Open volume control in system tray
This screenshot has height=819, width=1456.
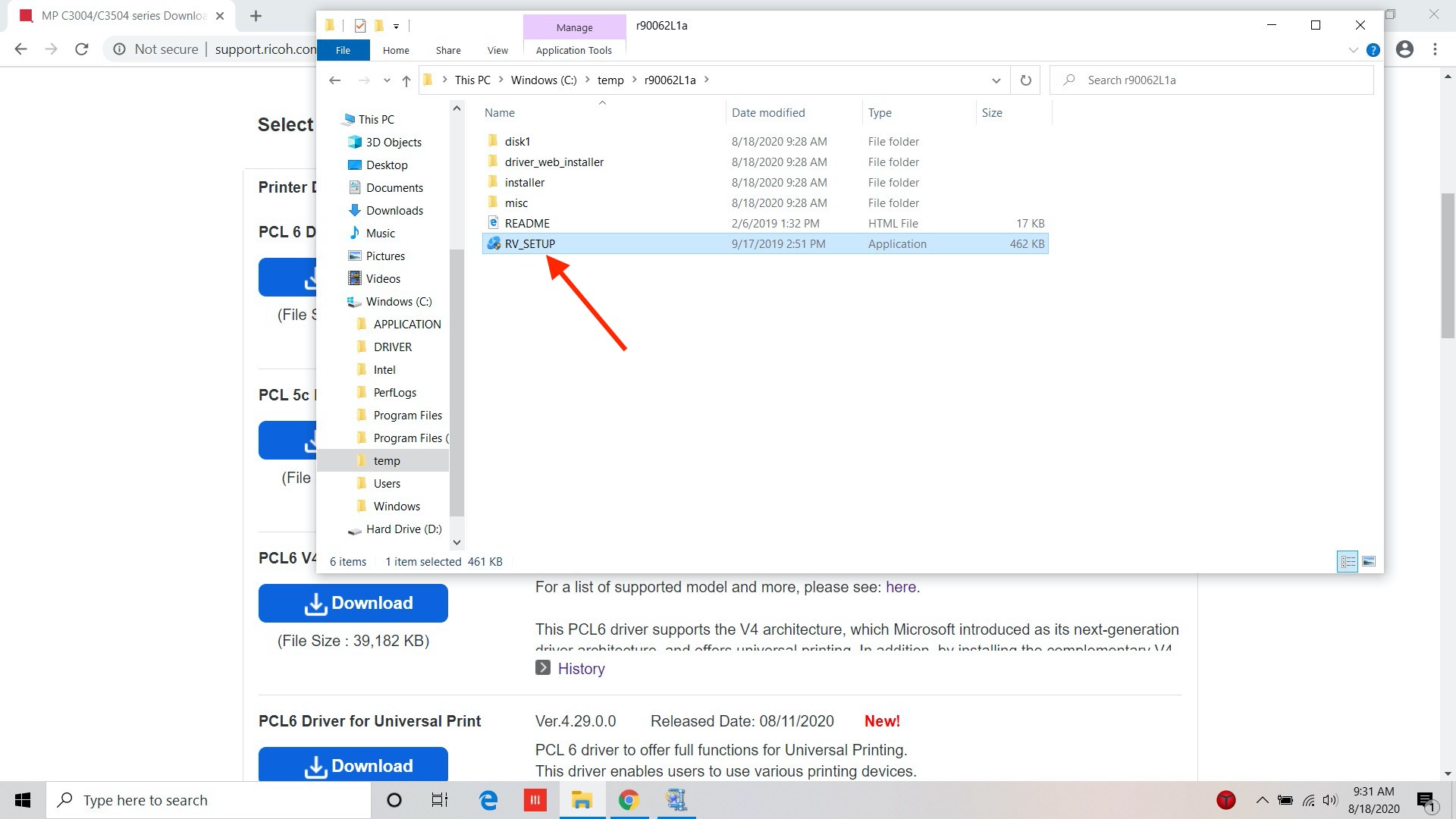coord(1330,800)
